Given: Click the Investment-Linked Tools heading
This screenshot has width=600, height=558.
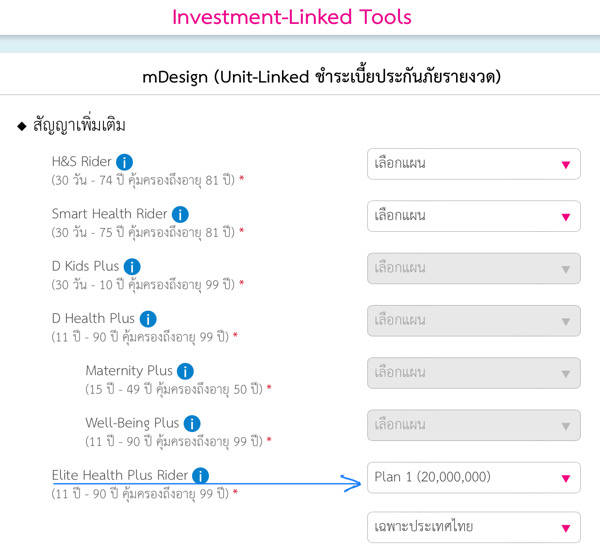Looking at the screenshot, I should [292, 17].
